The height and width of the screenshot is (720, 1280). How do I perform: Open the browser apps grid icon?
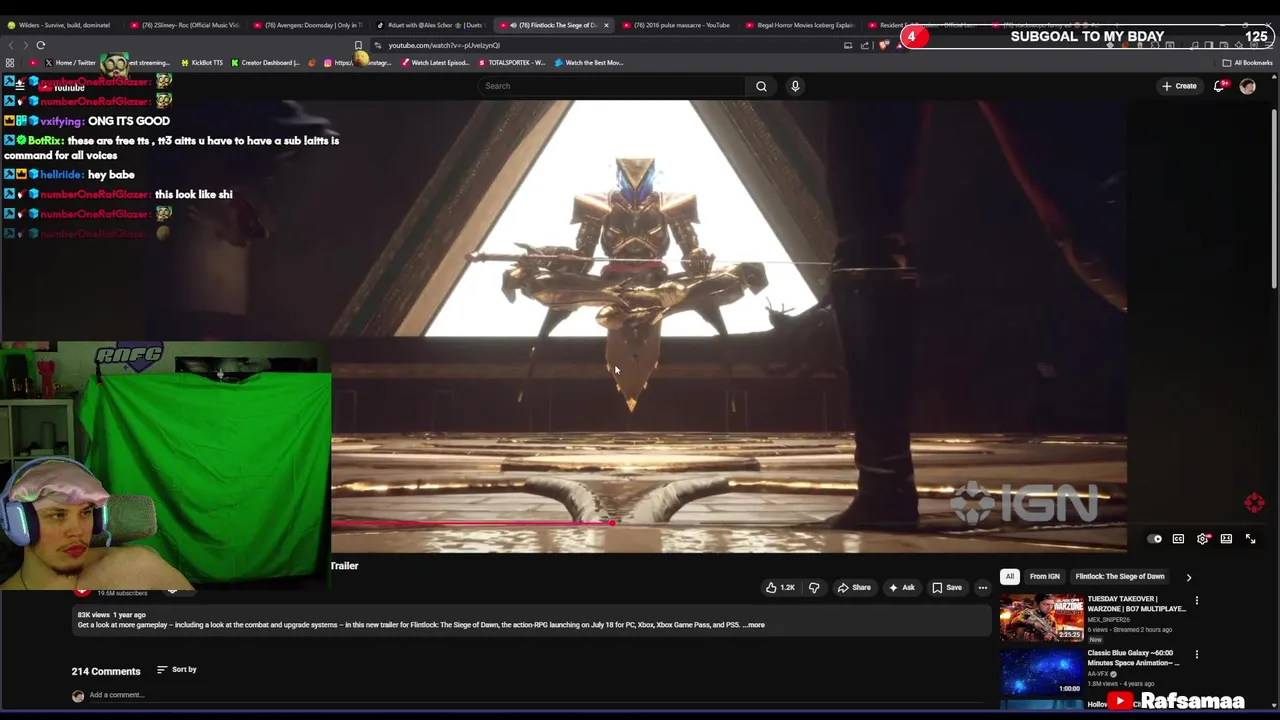[x=10, y=63]
